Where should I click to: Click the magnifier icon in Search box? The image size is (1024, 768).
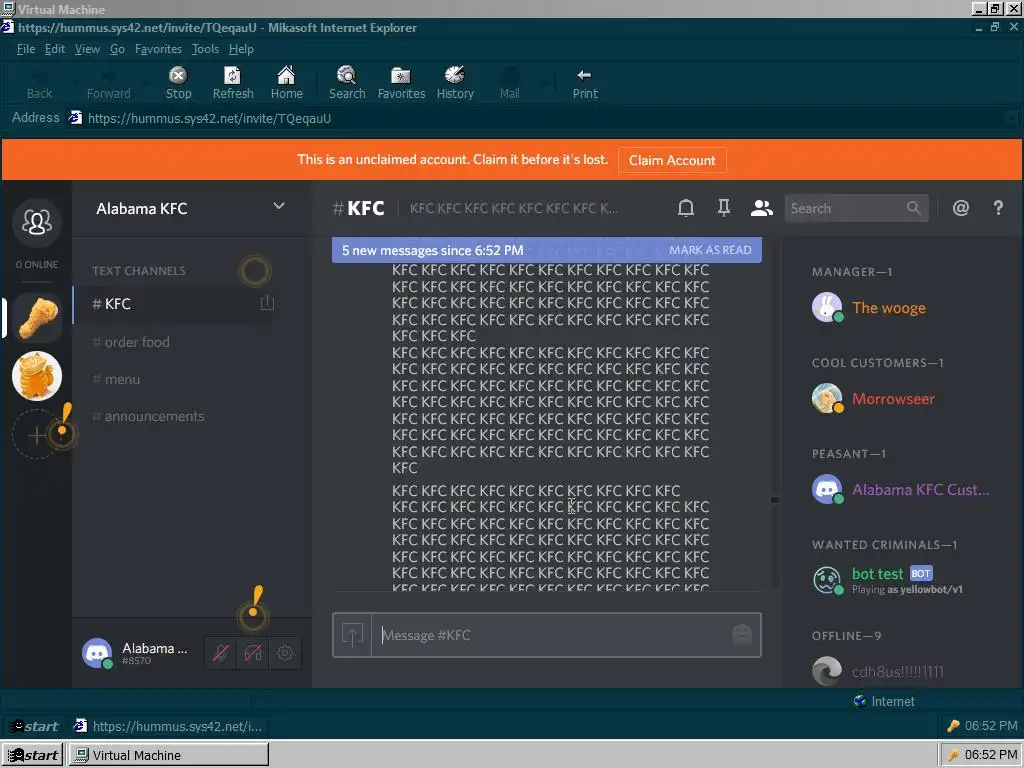click(x=914, y=208)
